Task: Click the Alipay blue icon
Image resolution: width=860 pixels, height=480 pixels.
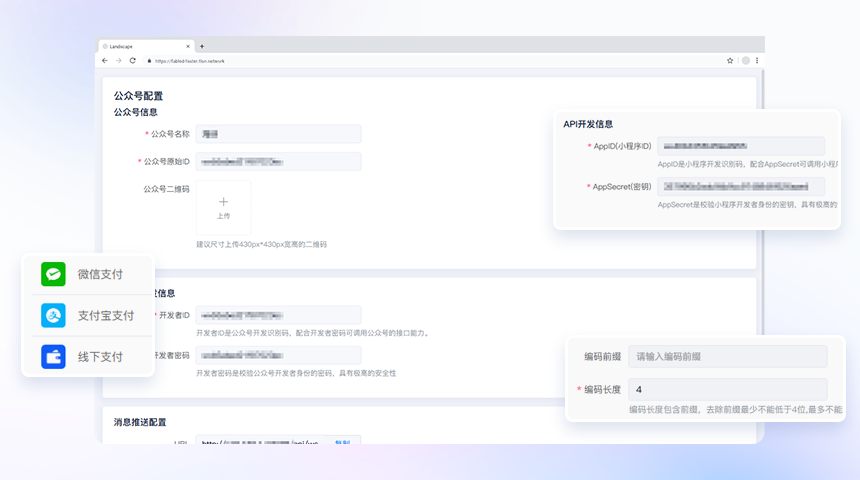Action: tap(53, 315)
